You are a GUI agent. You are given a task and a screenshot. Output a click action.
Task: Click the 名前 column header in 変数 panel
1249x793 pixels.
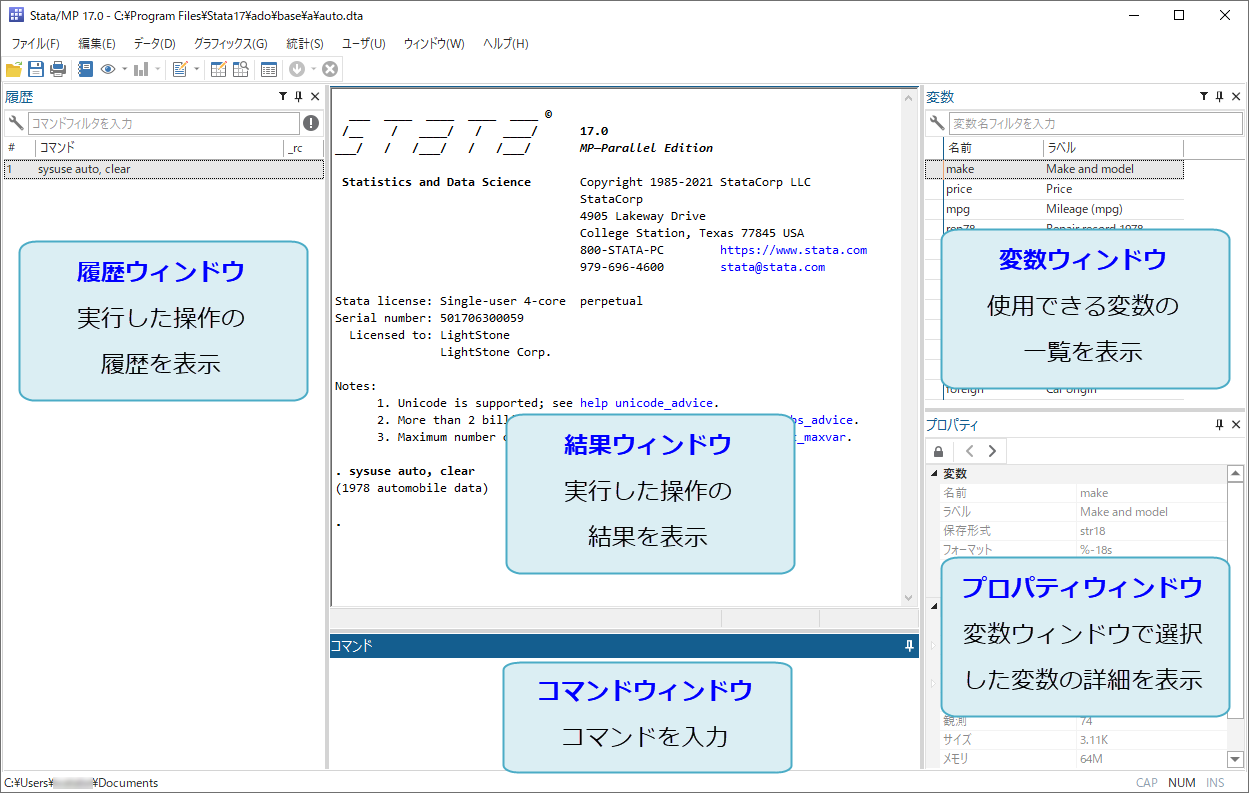point(994,148)
